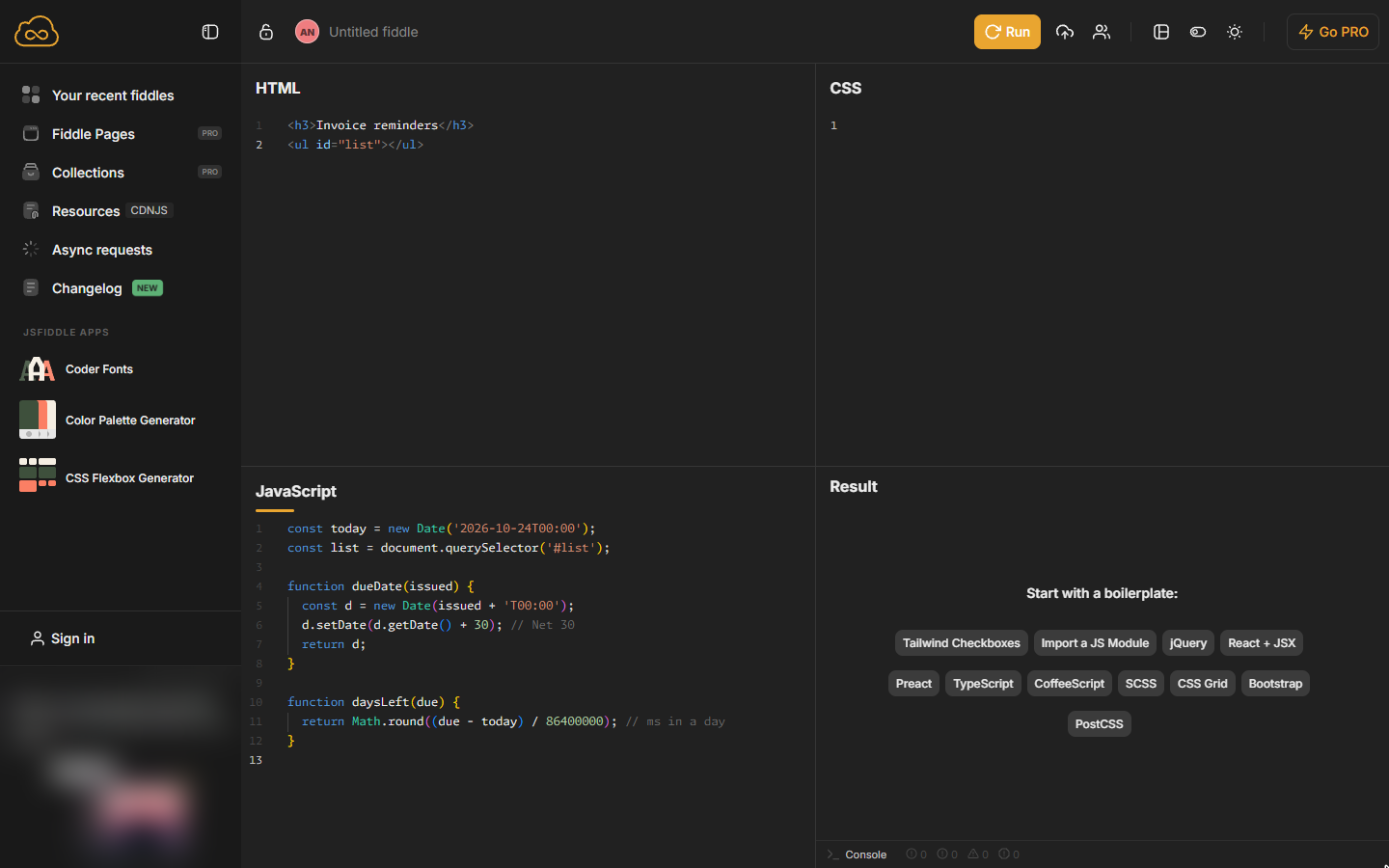Open the HTML panel language options
Screen dimensions: 1389x868
tap(278, 88)
